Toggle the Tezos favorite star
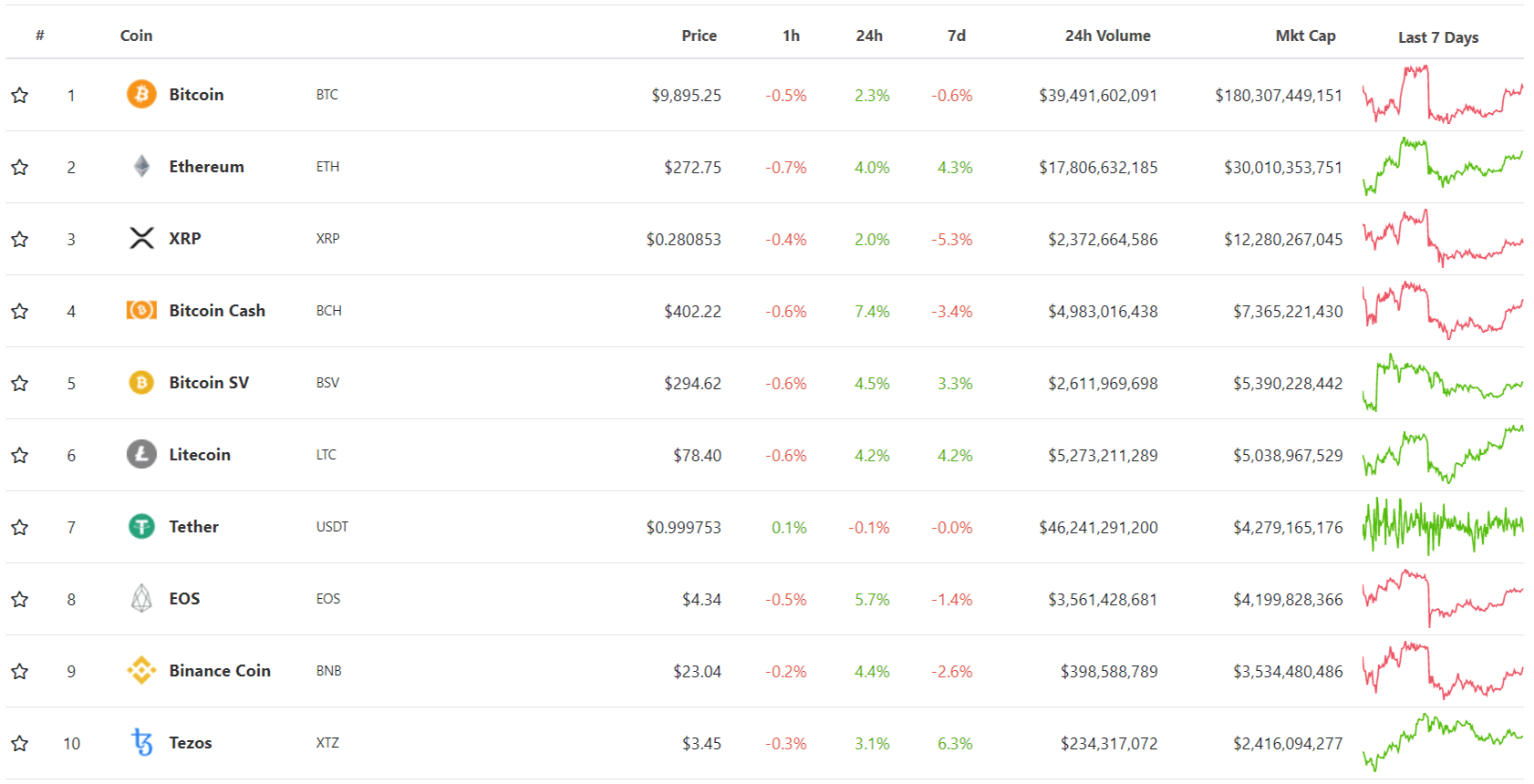The image size is (1534, 784). pyautogui.click(x=19, y=743)
